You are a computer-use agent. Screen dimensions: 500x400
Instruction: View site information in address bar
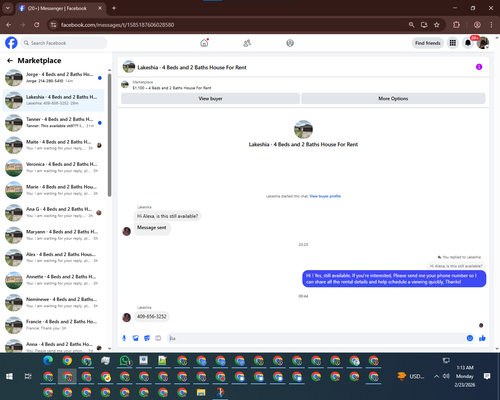[53, 25]
